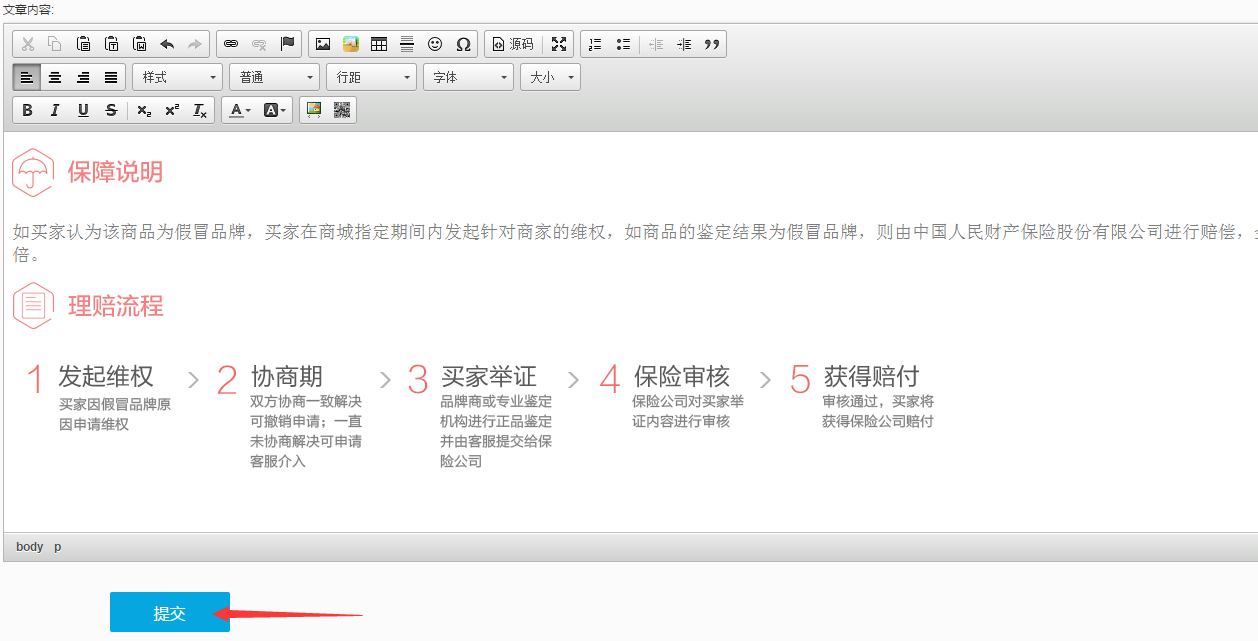Toggle superscript formatting
Image resolution: width=1258 pixels, height=641 pixels.
[172, 110]
